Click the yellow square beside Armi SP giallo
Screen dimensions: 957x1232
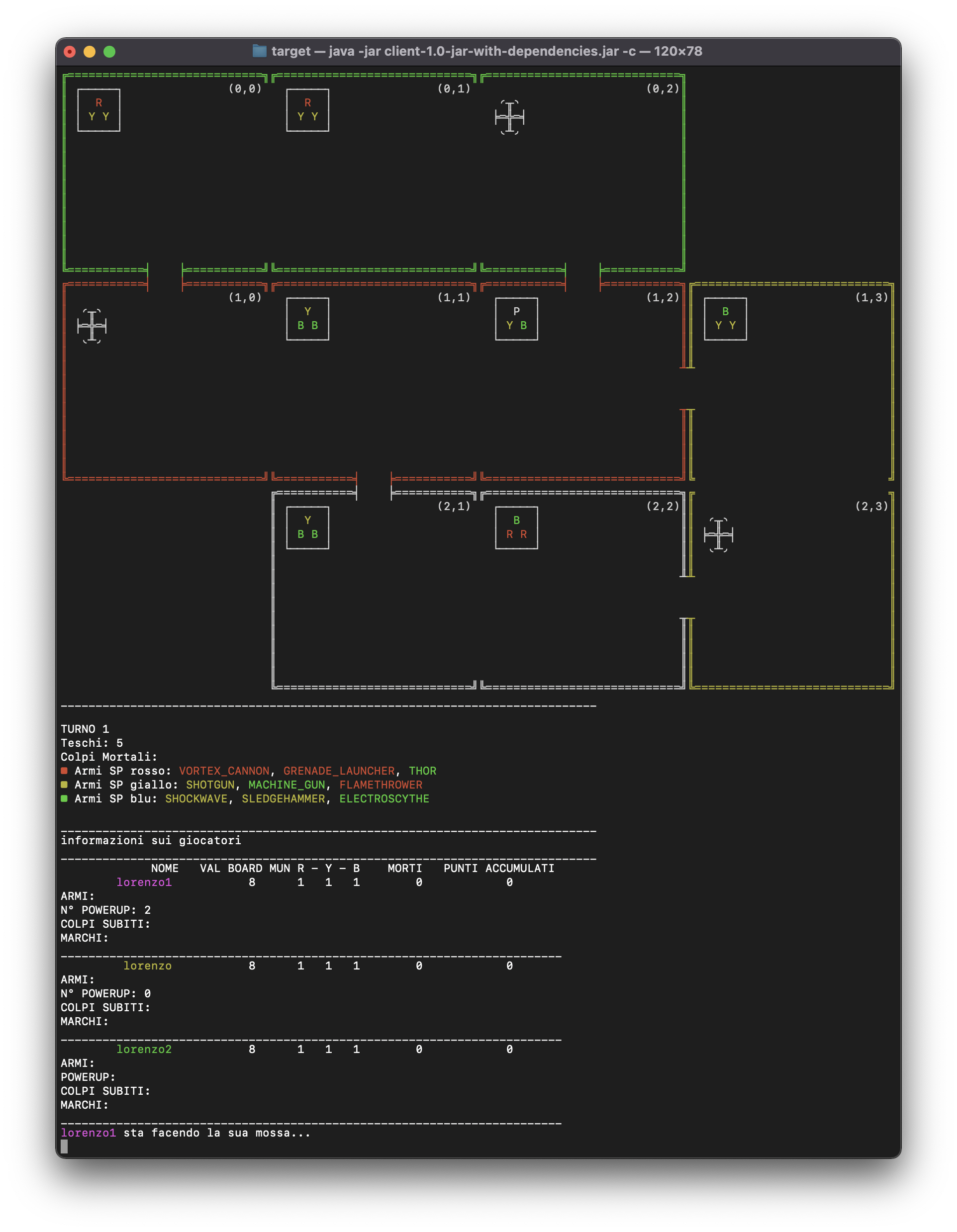click(64, 785)
